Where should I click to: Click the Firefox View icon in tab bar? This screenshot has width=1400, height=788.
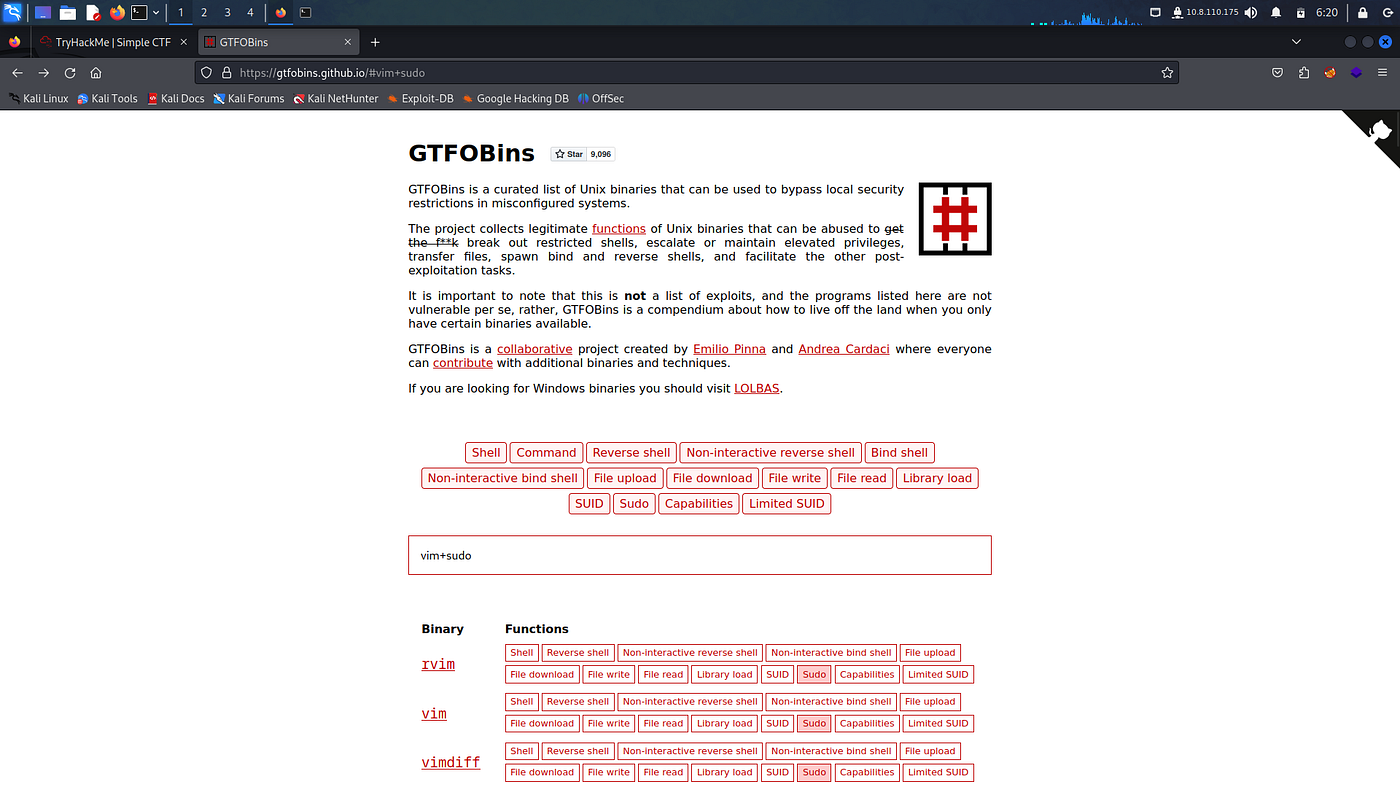click(14, 42)
